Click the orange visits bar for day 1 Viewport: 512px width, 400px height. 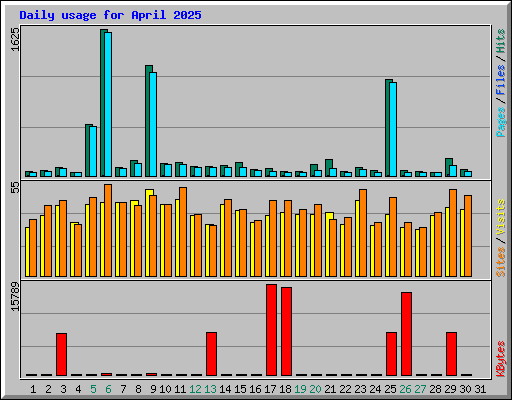pos(33,248)
